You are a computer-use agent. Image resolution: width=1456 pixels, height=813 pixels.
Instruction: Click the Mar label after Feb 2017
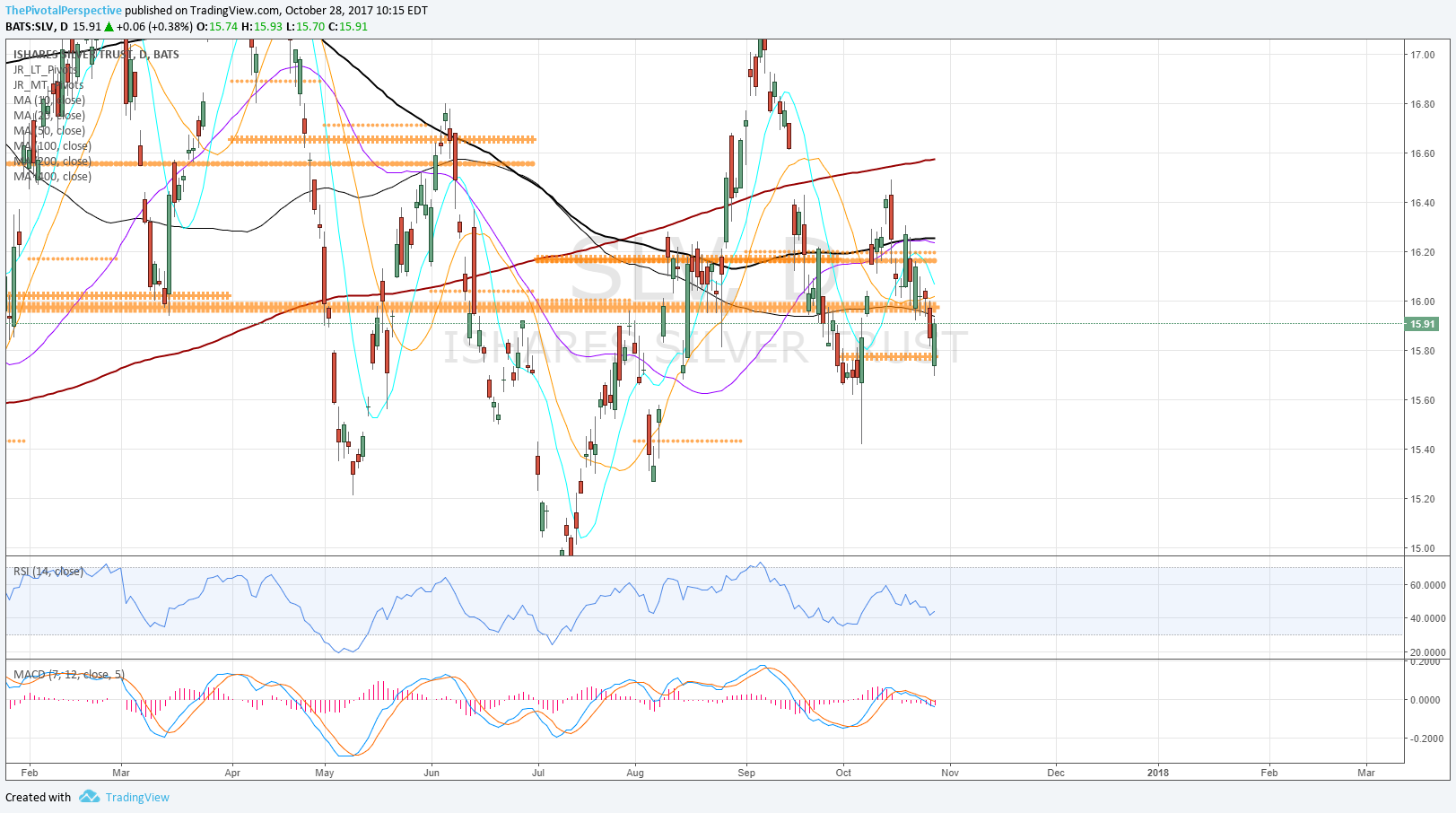pyautogui.click(x=121, y=773)
